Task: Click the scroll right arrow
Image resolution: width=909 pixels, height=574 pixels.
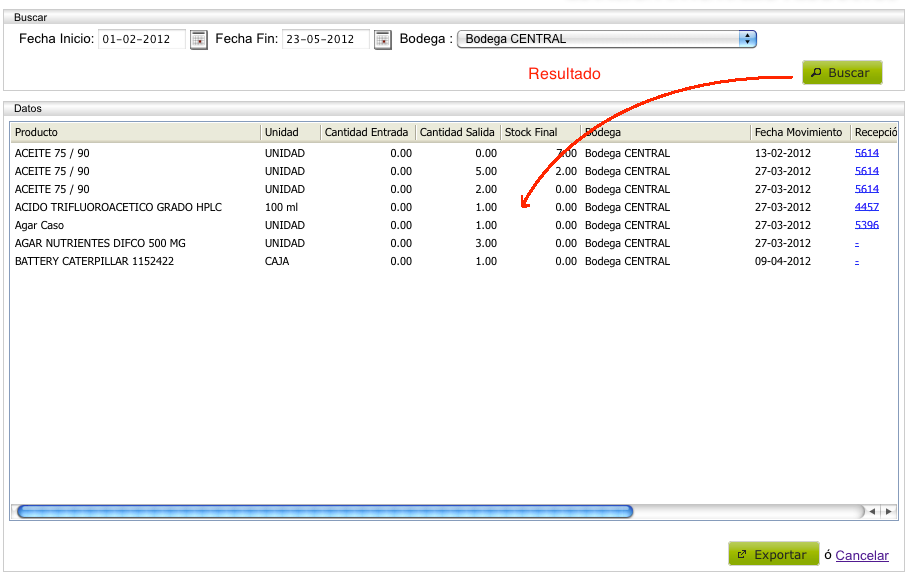Action: point(888,511)
